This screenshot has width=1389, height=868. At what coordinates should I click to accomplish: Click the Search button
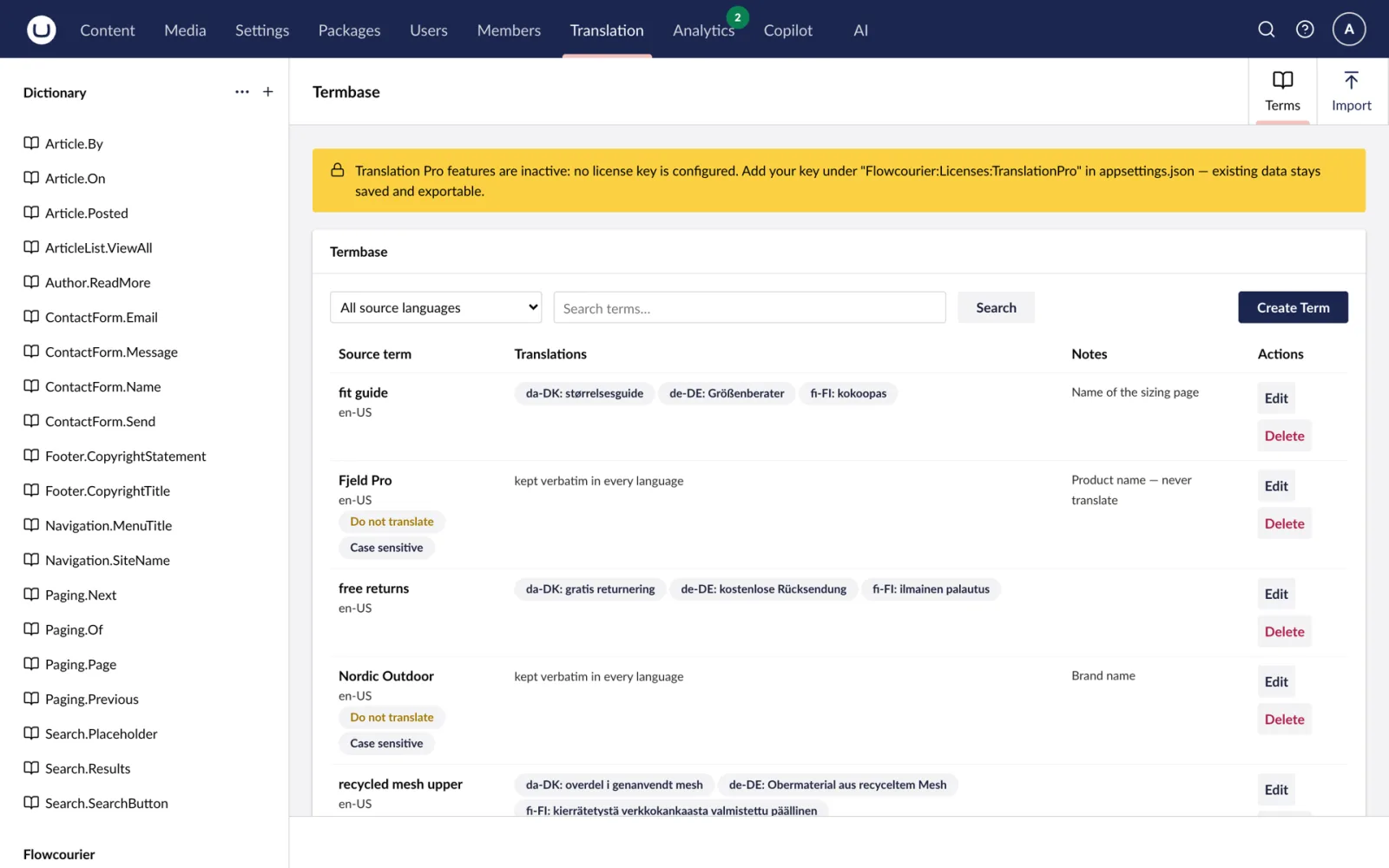pyautogui.click(x=996, y=307)
